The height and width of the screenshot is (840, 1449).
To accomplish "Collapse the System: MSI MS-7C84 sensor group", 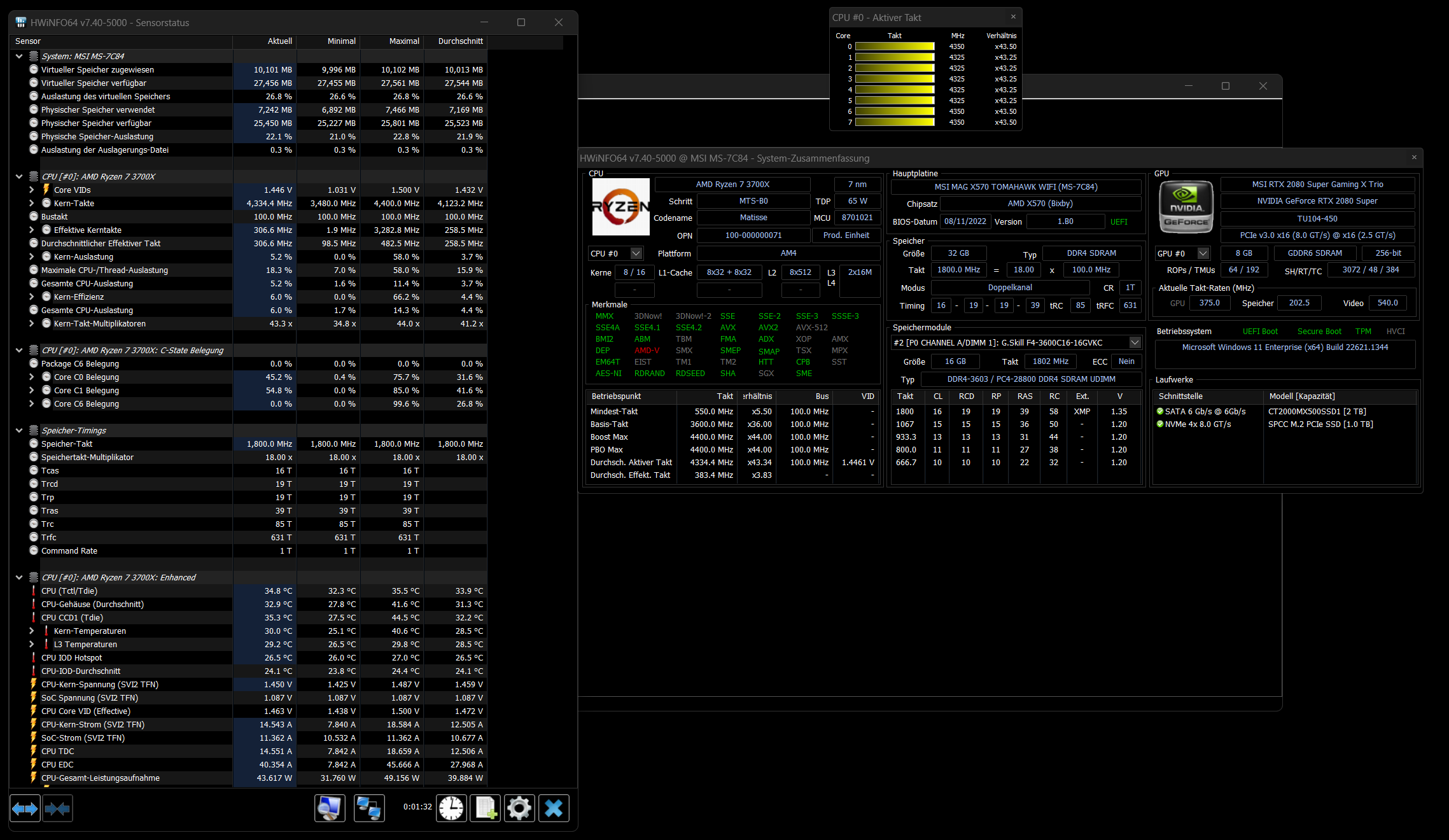I will [x=19, y=56].
